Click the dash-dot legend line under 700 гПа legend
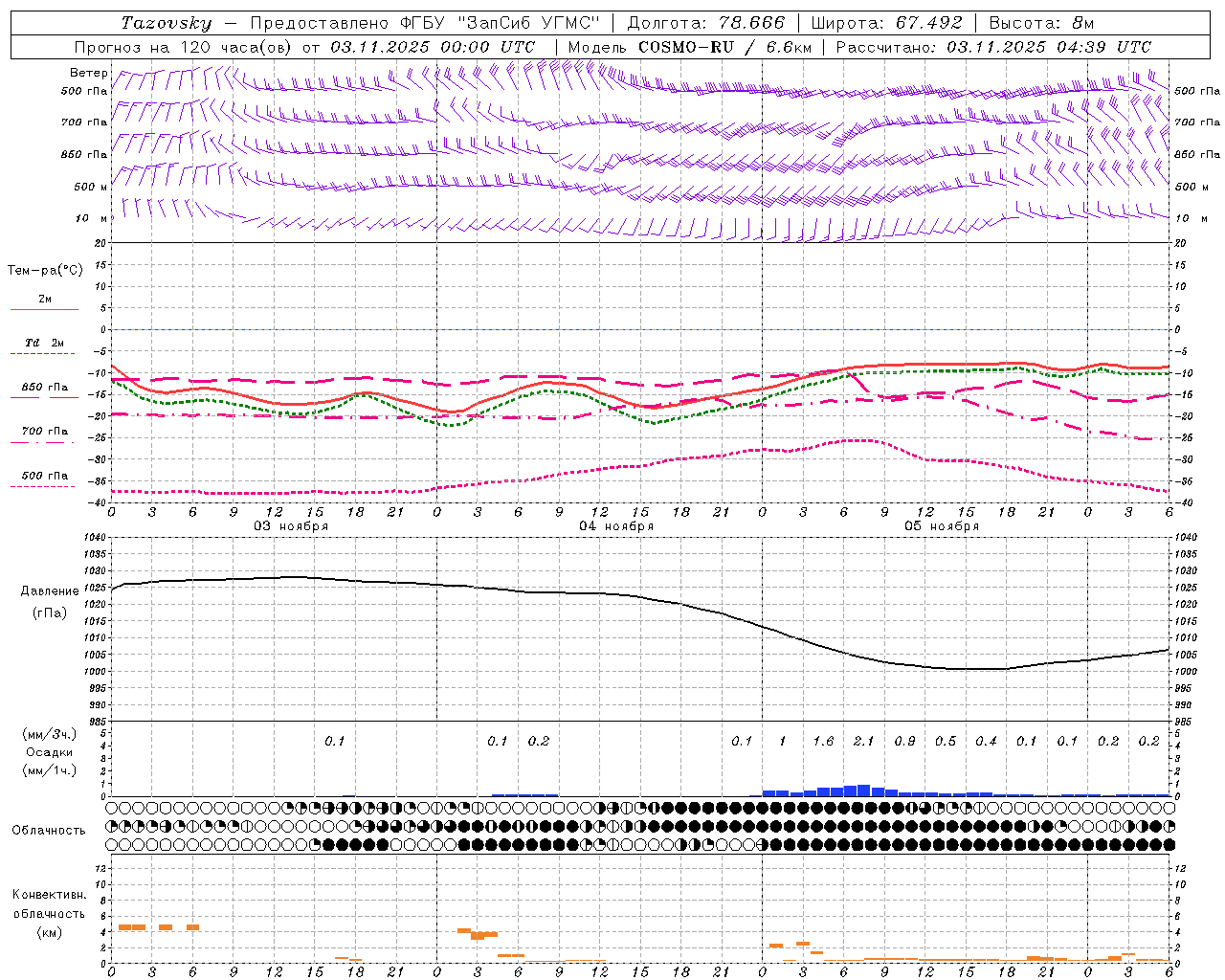Image resolution: width=1225 pixels, height=980 pixels. 43,442
